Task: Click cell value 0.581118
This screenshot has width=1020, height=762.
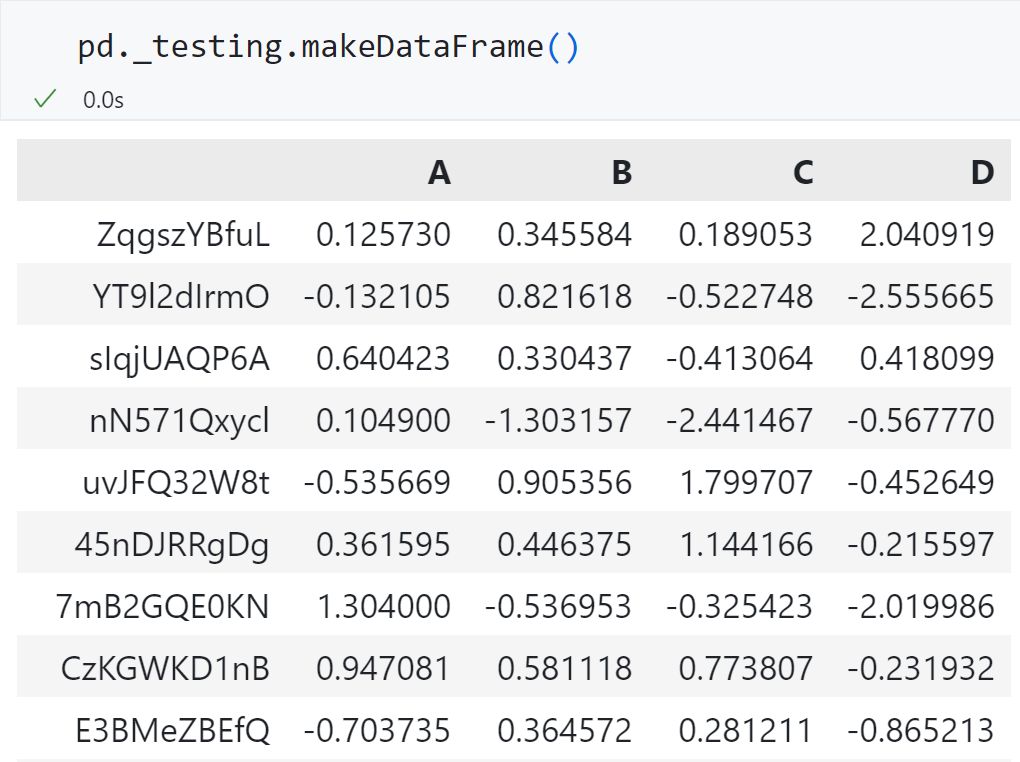Action: point(565,668)
